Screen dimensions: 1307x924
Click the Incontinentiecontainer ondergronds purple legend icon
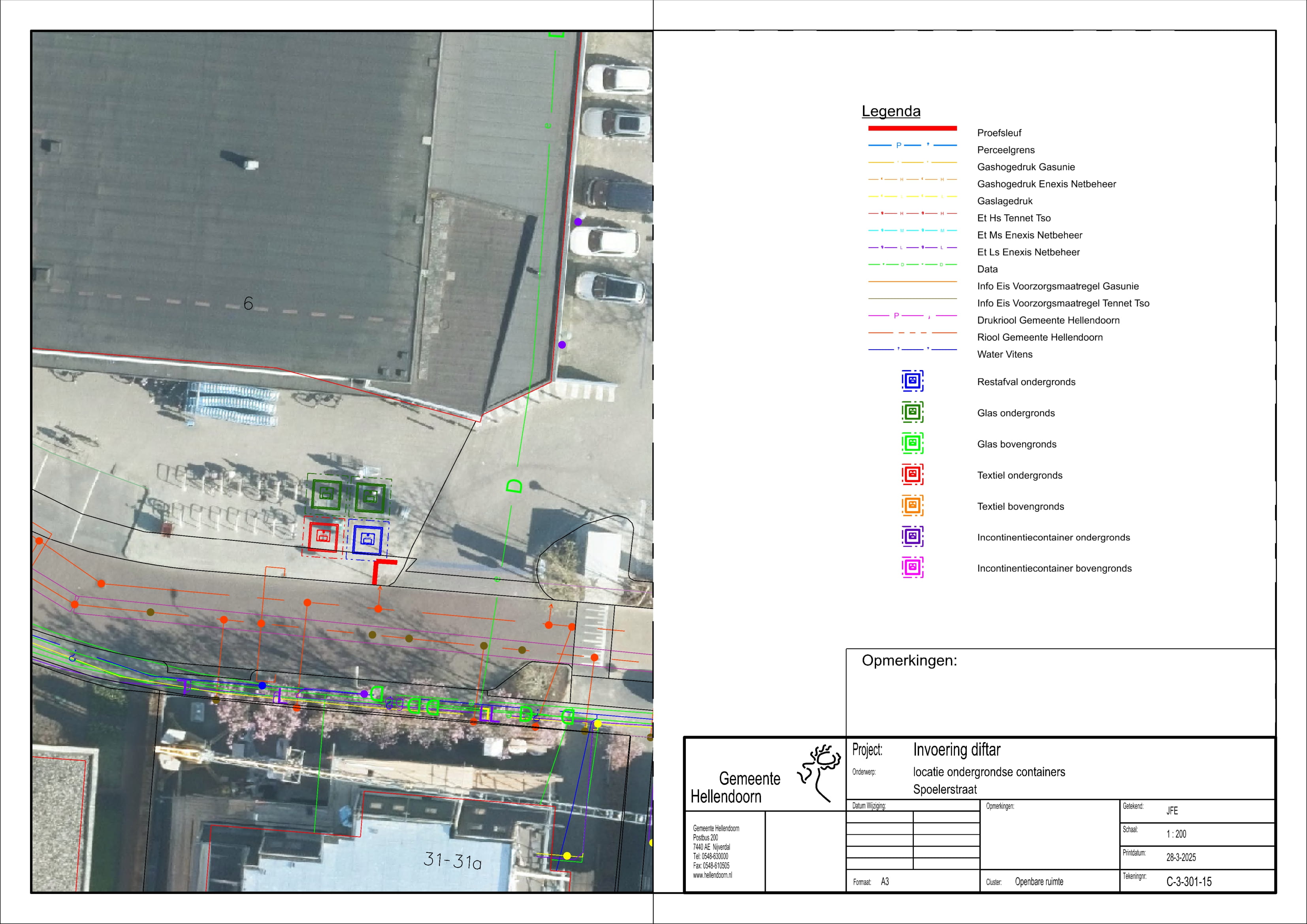pyautogui.click(x=912, y=536)
